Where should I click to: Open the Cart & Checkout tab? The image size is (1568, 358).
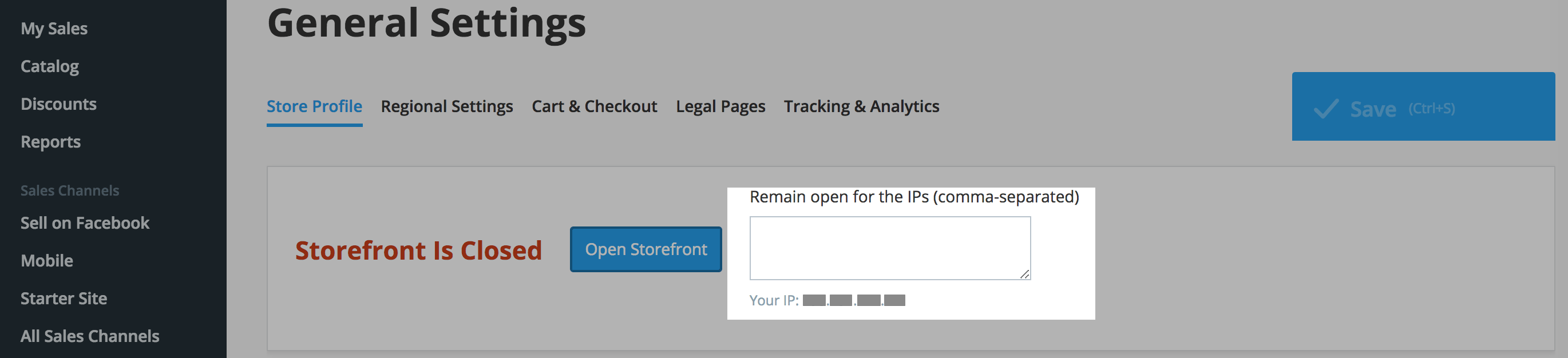(594, 106)
